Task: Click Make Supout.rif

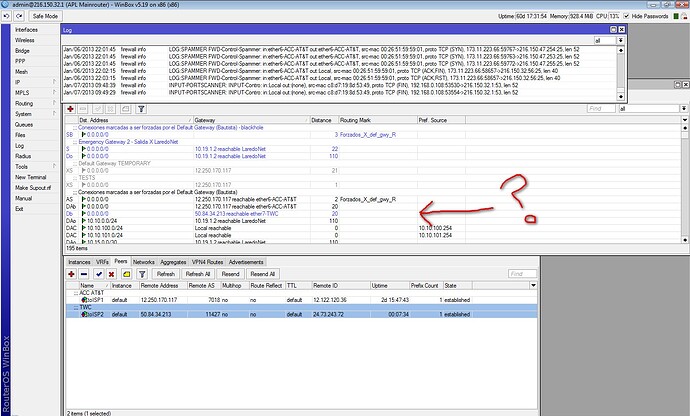Action: point(33,188)
